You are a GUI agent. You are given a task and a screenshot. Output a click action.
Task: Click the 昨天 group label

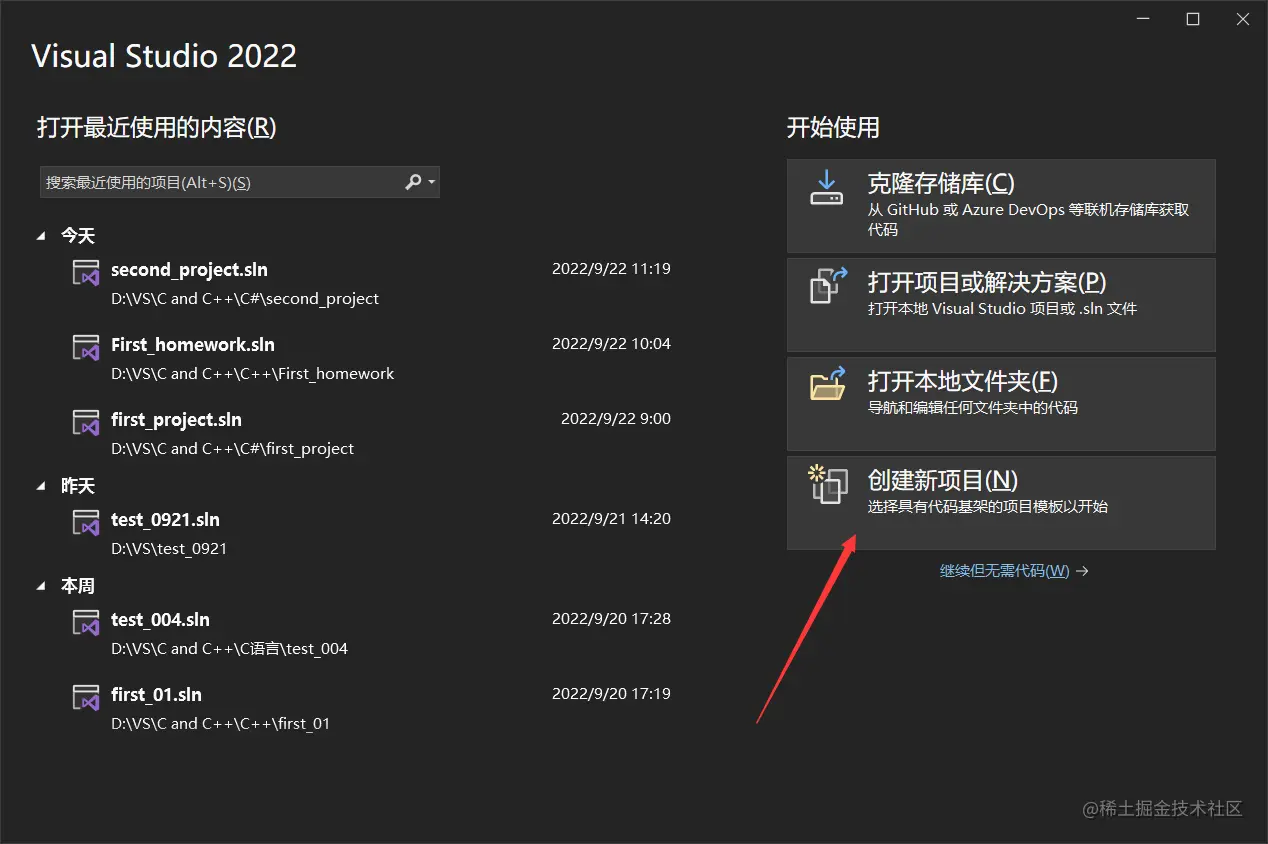tap(78, 486)
